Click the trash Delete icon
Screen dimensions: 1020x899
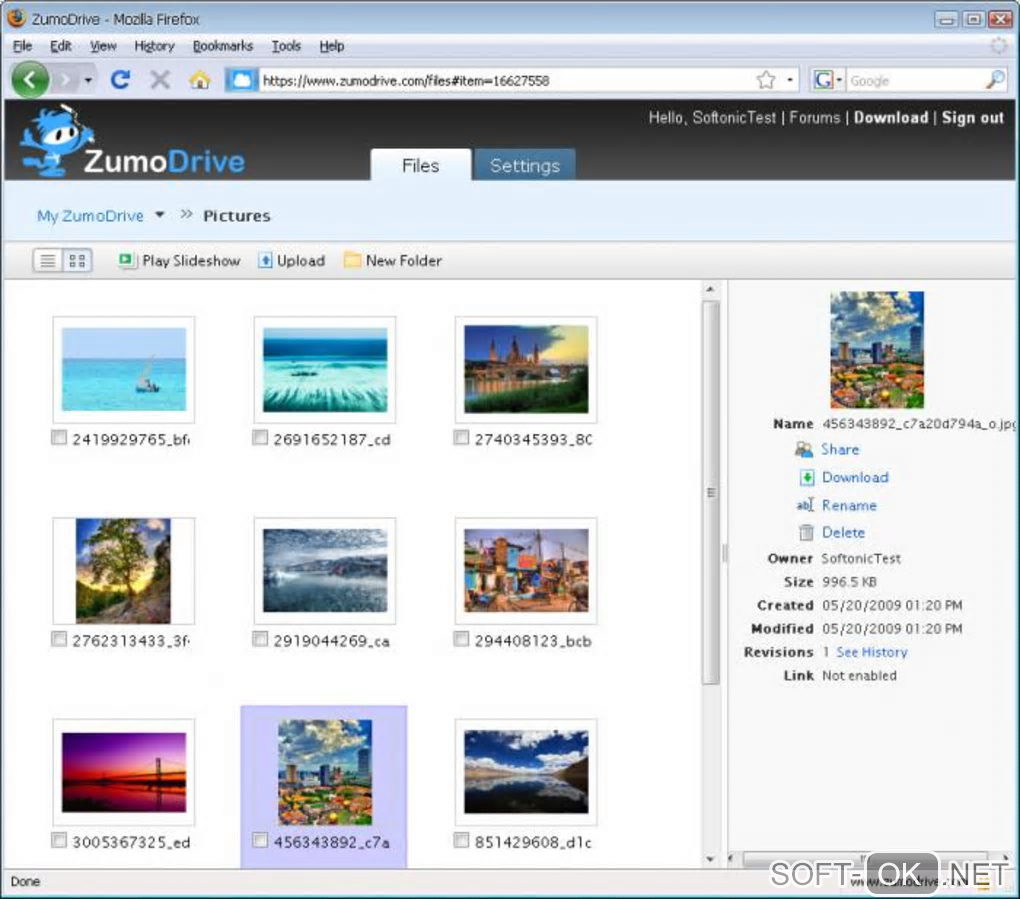click(806, 532)
